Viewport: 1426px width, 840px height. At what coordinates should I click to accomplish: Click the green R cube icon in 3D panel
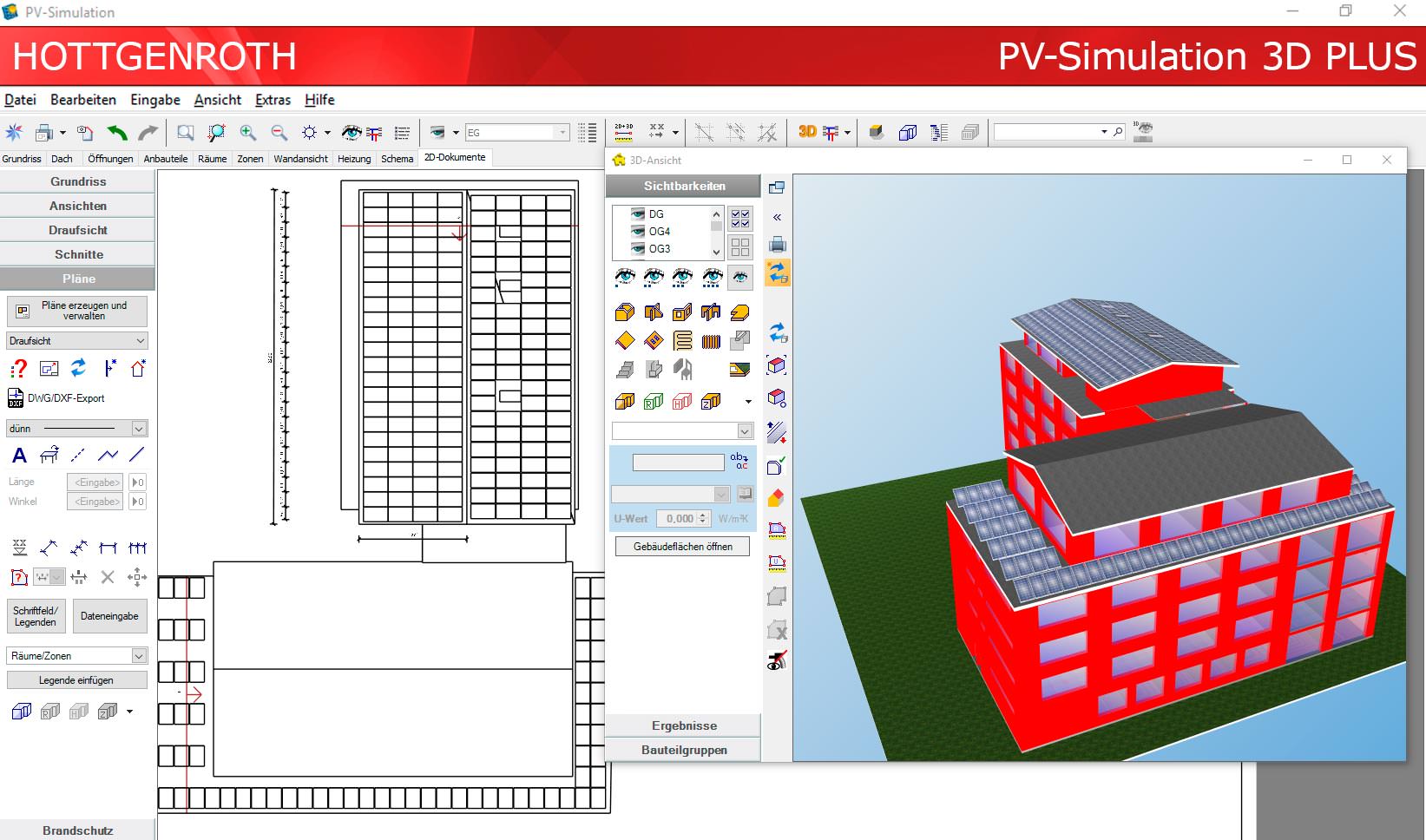tap(654, 401)
